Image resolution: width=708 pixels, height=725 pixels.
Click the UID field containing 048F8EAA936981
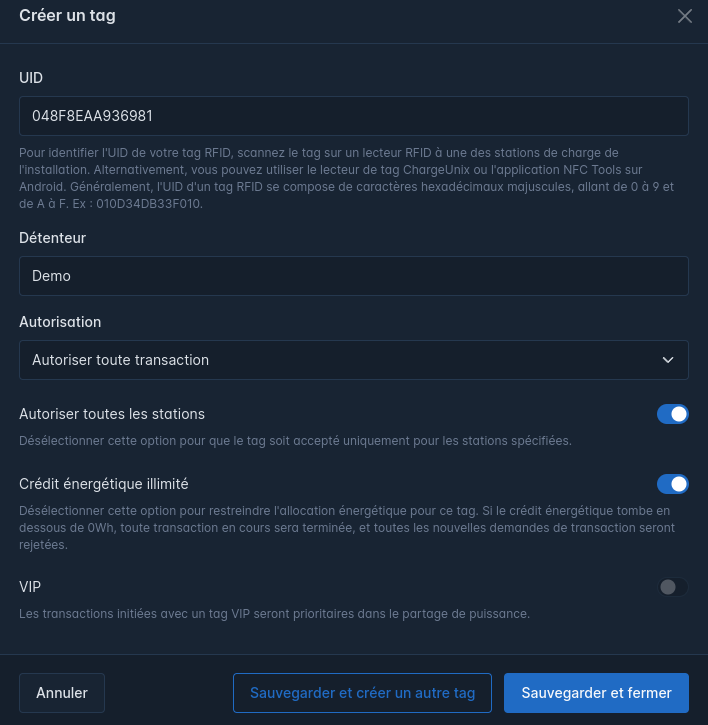[354, 116]
